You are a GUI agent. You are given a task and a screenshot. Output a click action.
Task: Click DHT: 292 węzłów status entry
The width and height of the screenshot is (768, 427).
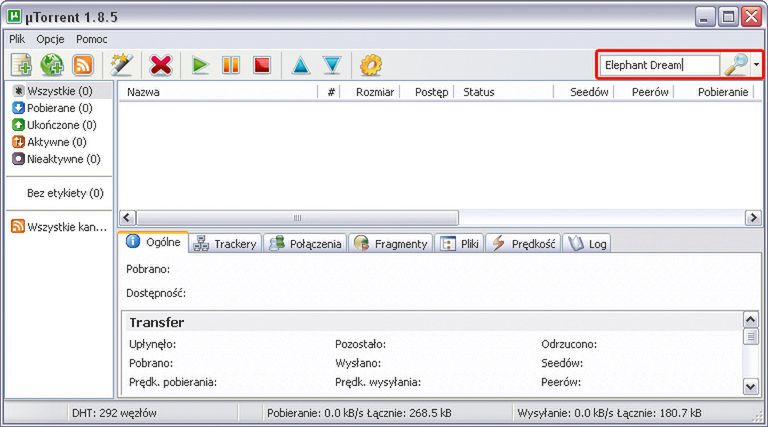click(114, 413)
